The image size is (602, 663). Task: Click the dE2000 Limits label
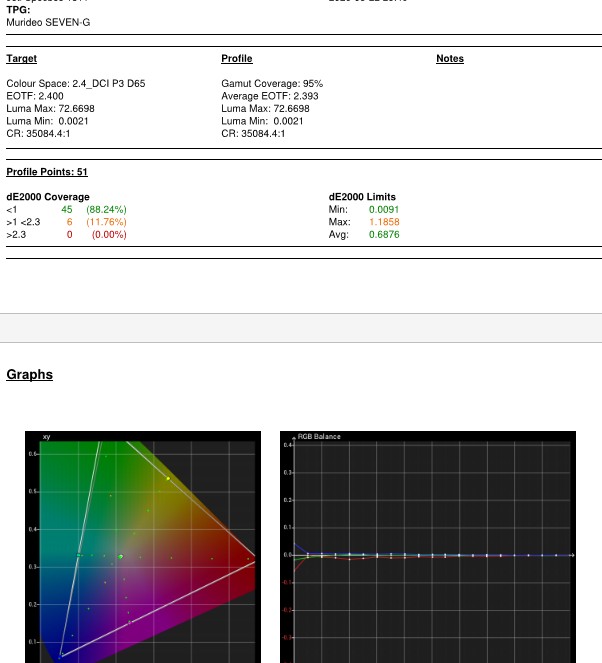362,197
